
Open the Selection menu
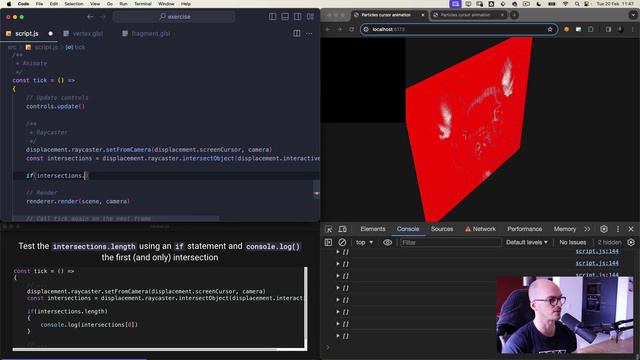pos(74,4)
